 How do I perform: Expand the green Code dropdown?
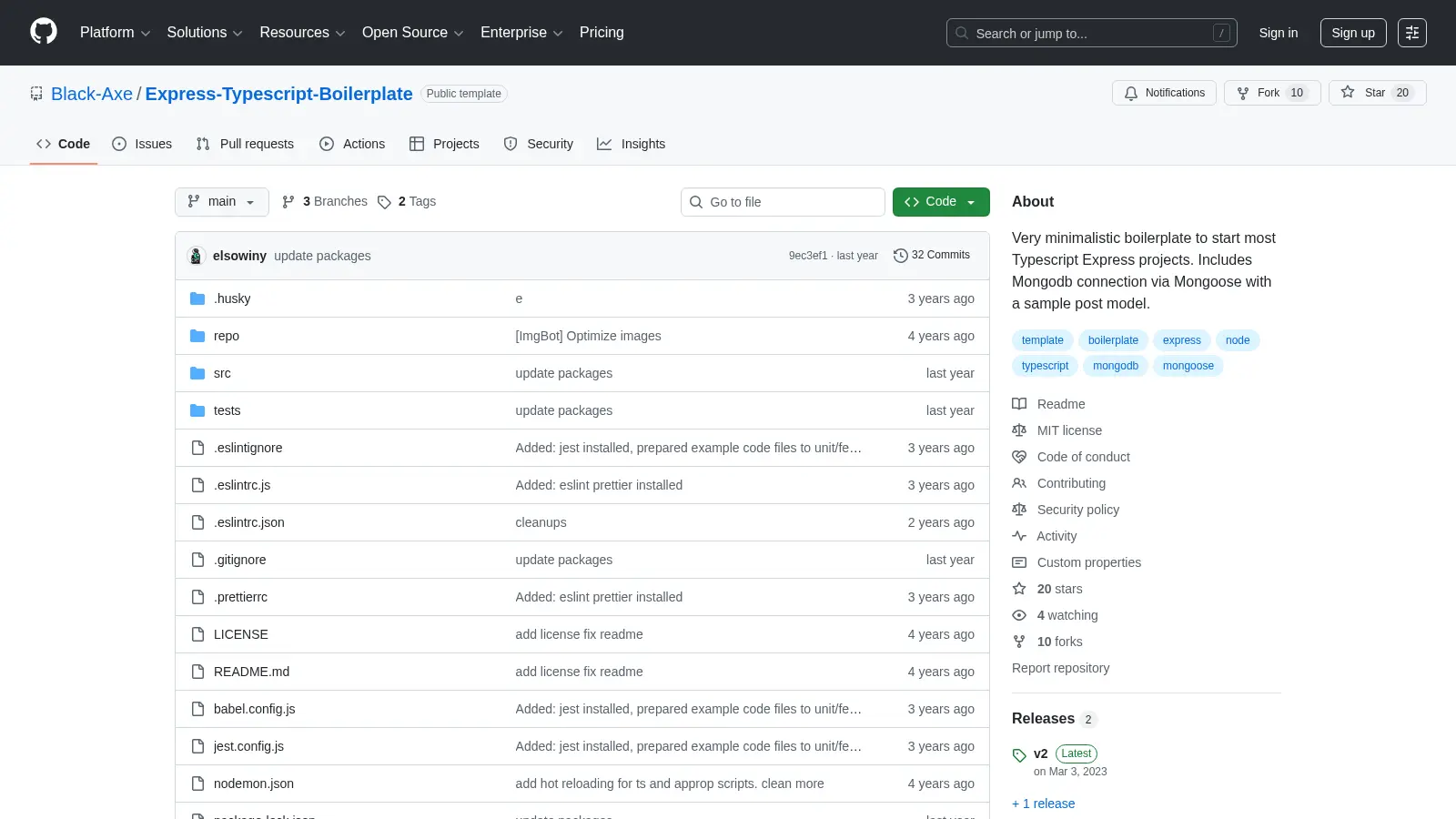(x=941, y=202)
